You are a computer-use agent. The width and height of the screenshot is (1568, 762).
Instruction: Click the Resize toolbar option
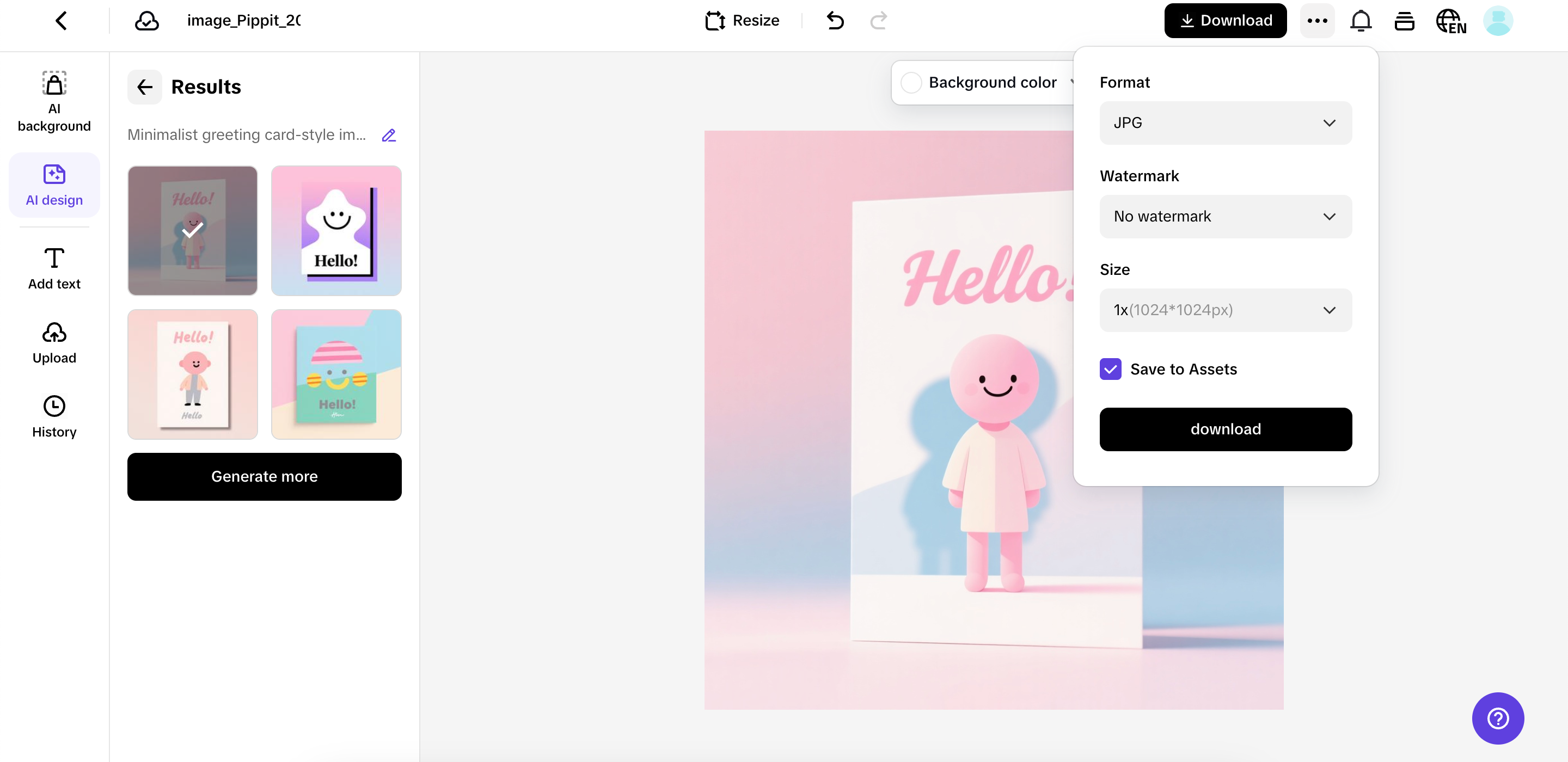point(742,21)
